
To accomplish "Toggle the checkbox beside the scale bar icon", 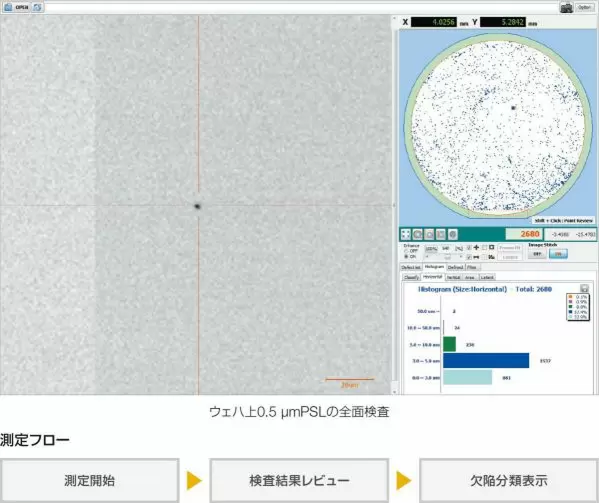I will (469, 257).
